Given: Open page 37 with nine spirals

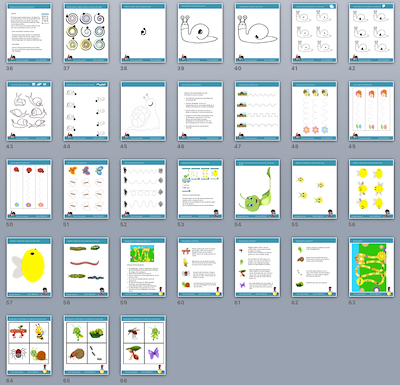Looking at the screenshot, I should [x=86, y=33].
